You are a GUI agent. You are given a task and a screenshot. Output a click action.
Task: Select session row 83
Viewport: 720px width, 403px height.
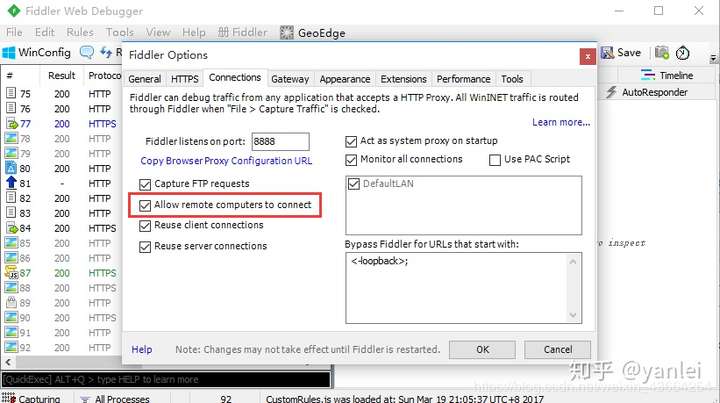[x=62, y=213]
